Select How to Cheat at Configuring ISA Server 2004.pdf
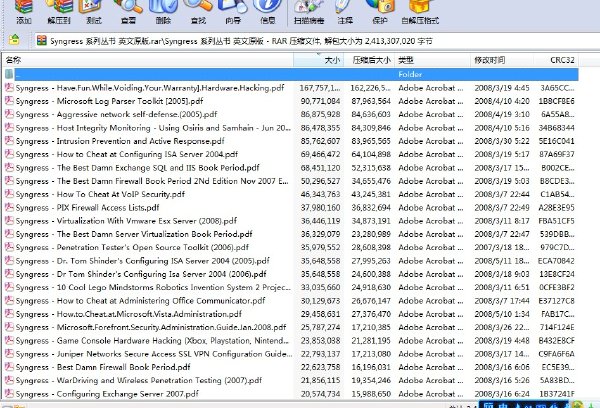The image size is (600, 408). point(290,154)
